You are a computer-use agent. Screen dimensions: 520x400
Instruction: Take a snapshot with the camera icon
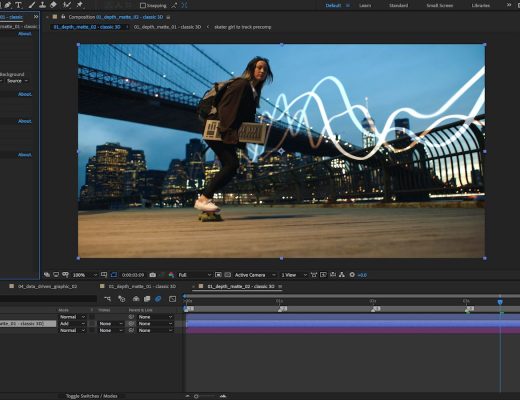[x=153, y=275]
